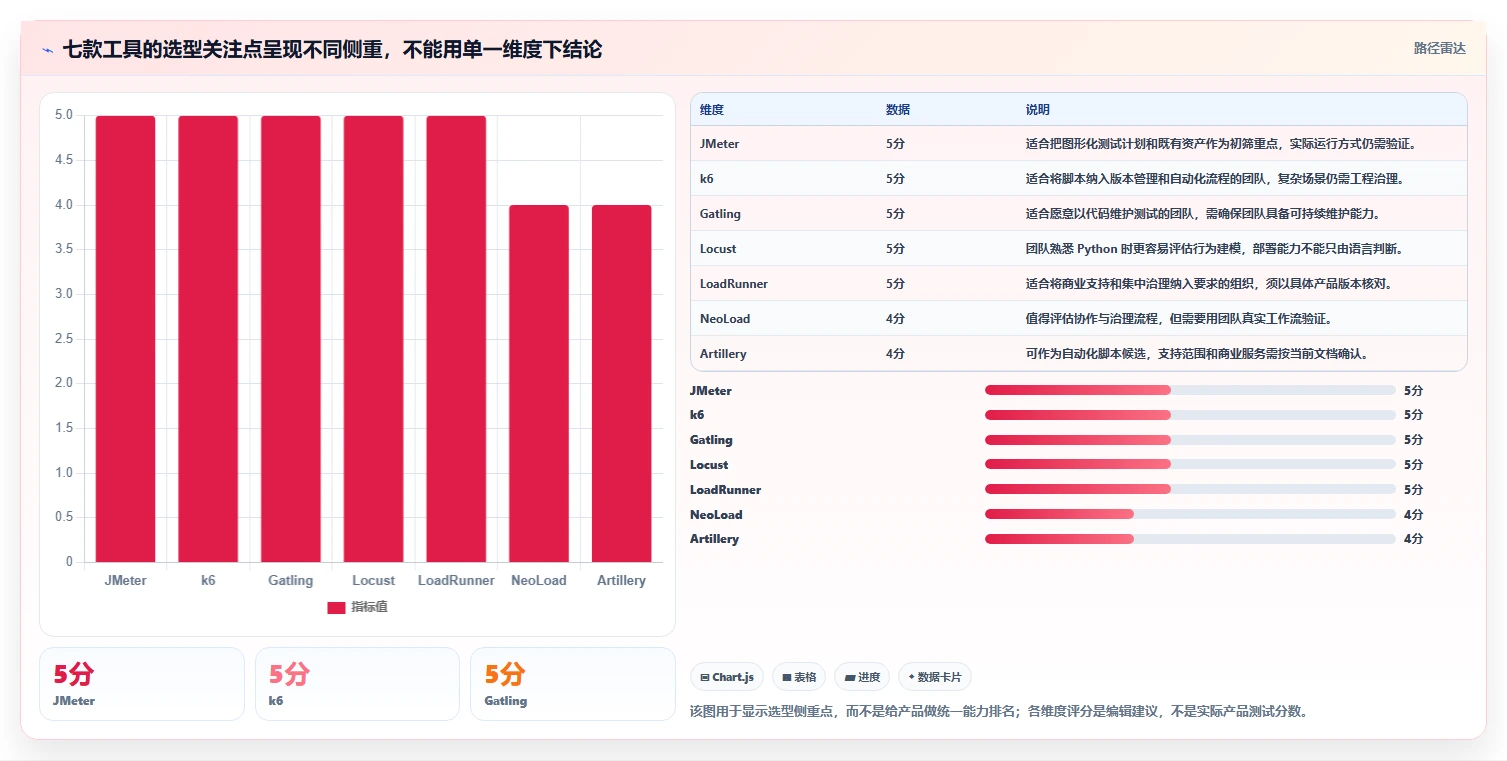Click the description starting 适合将商业支持
Image resolution: width=1507 pixels, height=761 pixels.
click(x=1209, y=284)
